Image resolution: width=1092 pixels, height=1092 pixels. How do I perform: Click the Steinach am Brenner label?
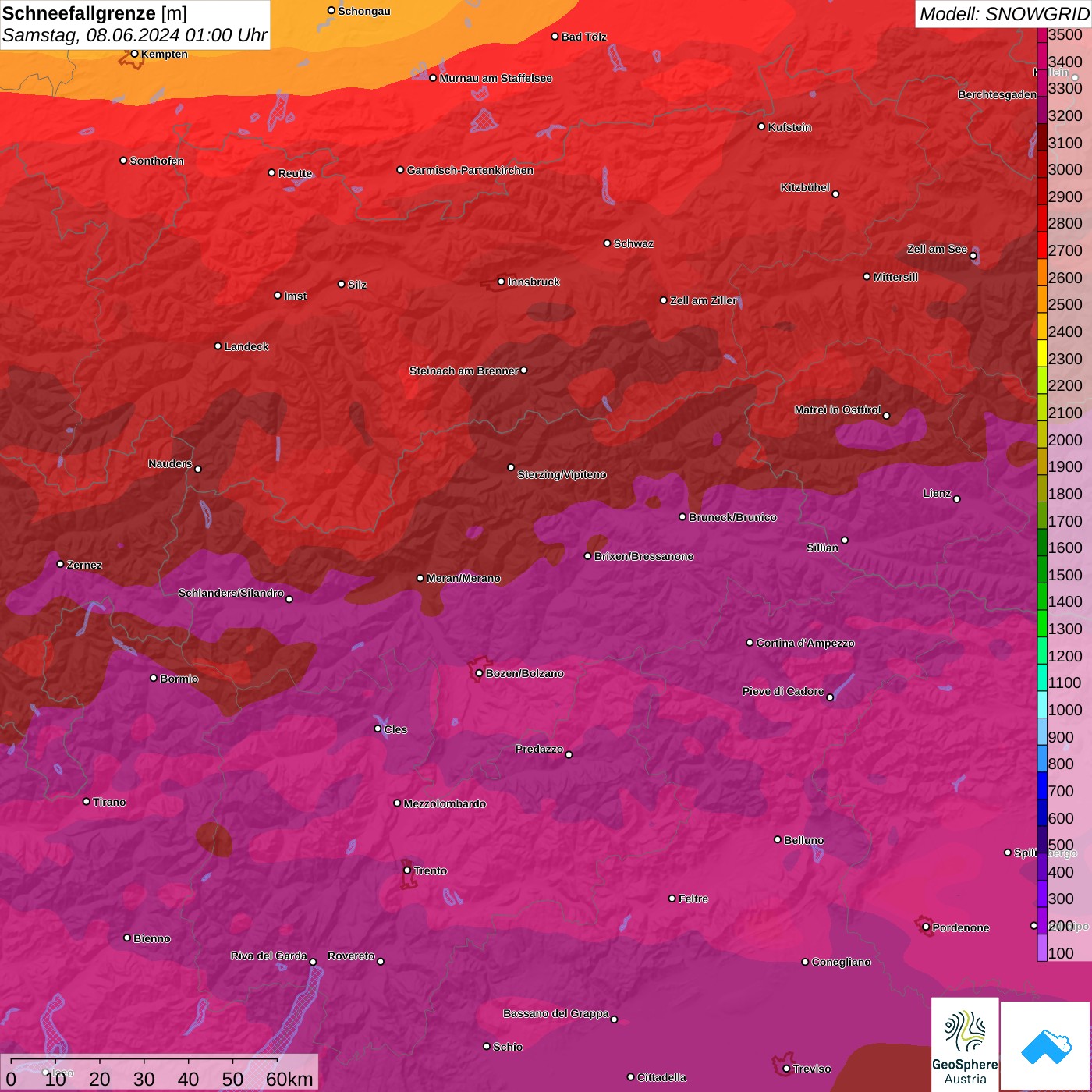[x=463, y=370]
